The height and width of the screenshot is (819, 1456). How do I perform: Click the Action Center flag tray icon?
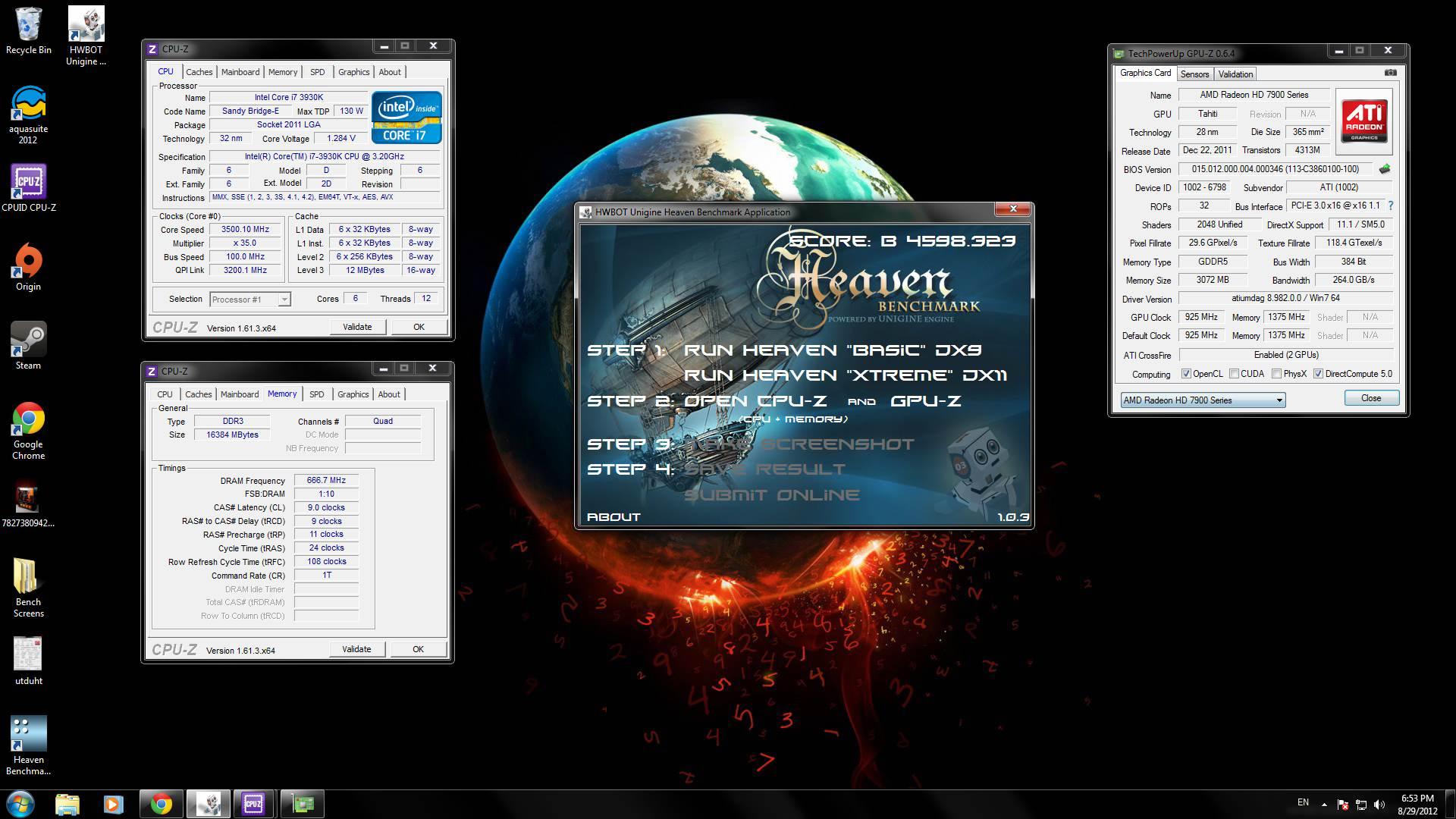click(x=1342, y=804)
